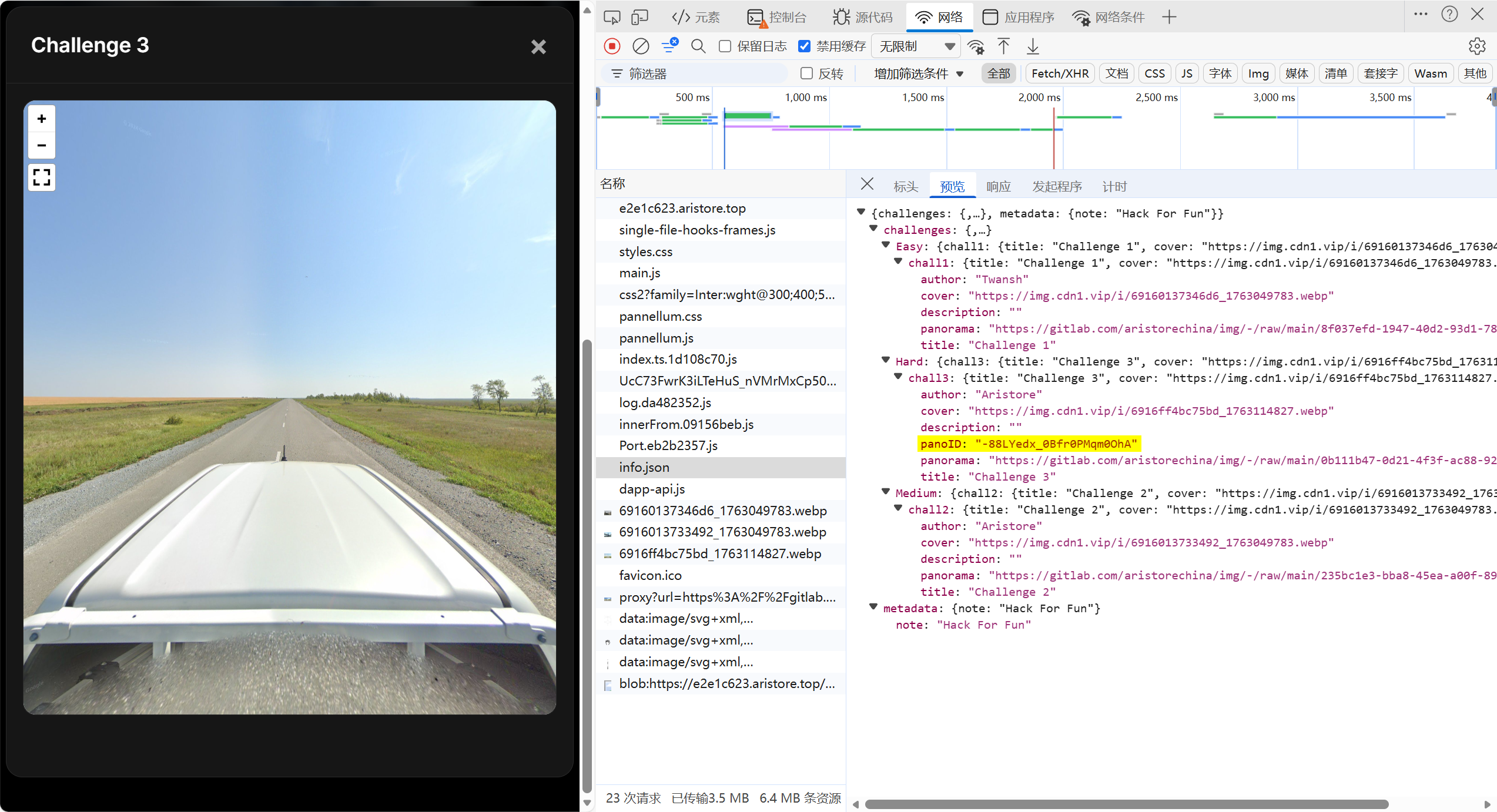Click the import HAR upload arrow
The width and height of the screenshot is (1497, 812).
1003,46
